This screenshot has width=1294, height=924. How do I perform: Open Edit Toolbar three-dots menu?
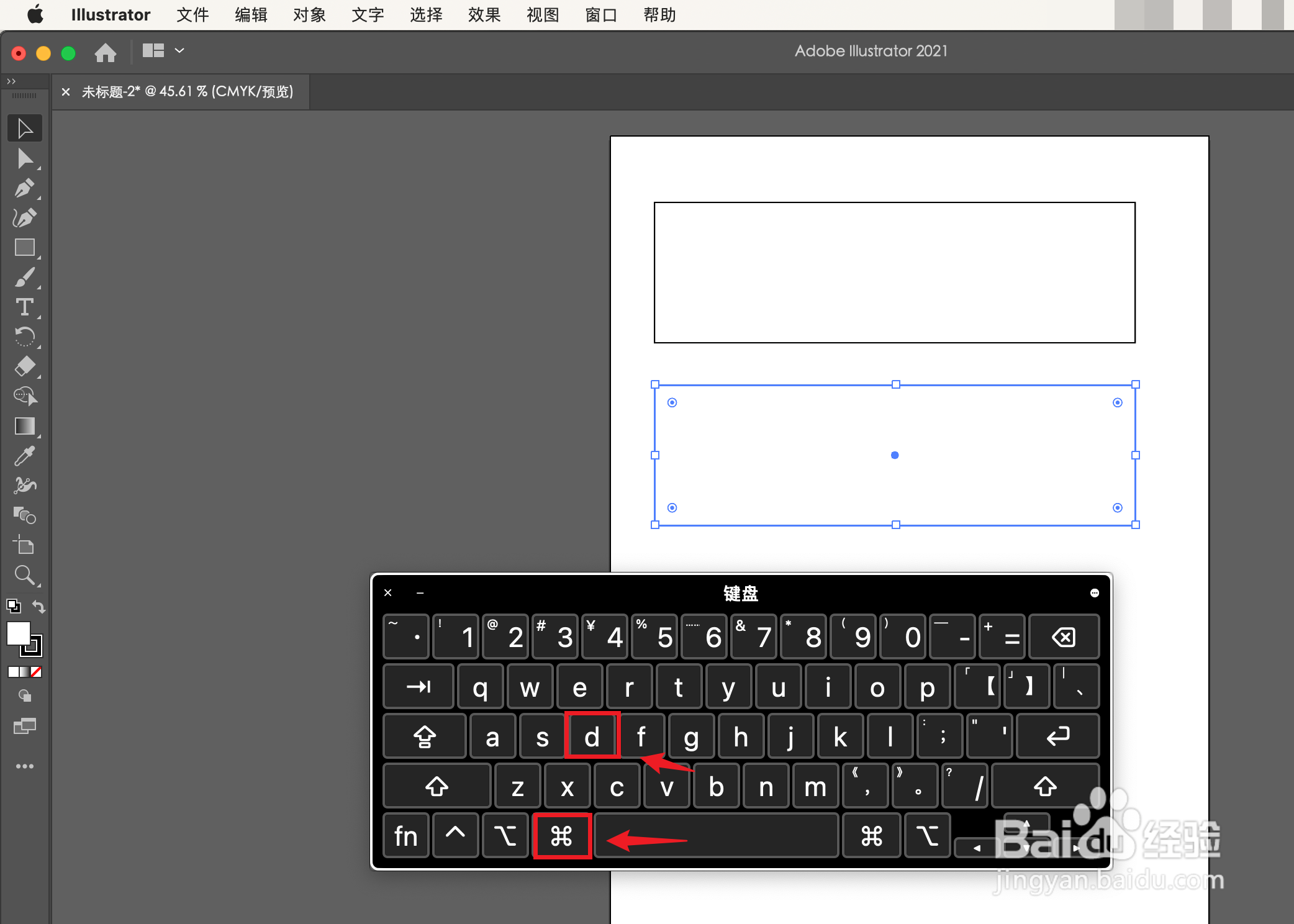point(25,766)
